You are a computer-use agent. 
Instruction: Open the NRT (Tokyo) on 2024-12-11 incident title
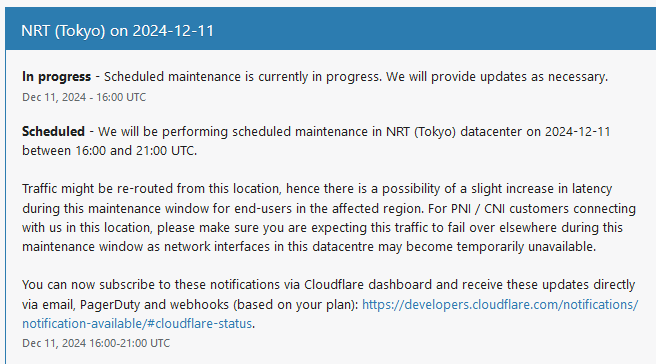point(118,31)
